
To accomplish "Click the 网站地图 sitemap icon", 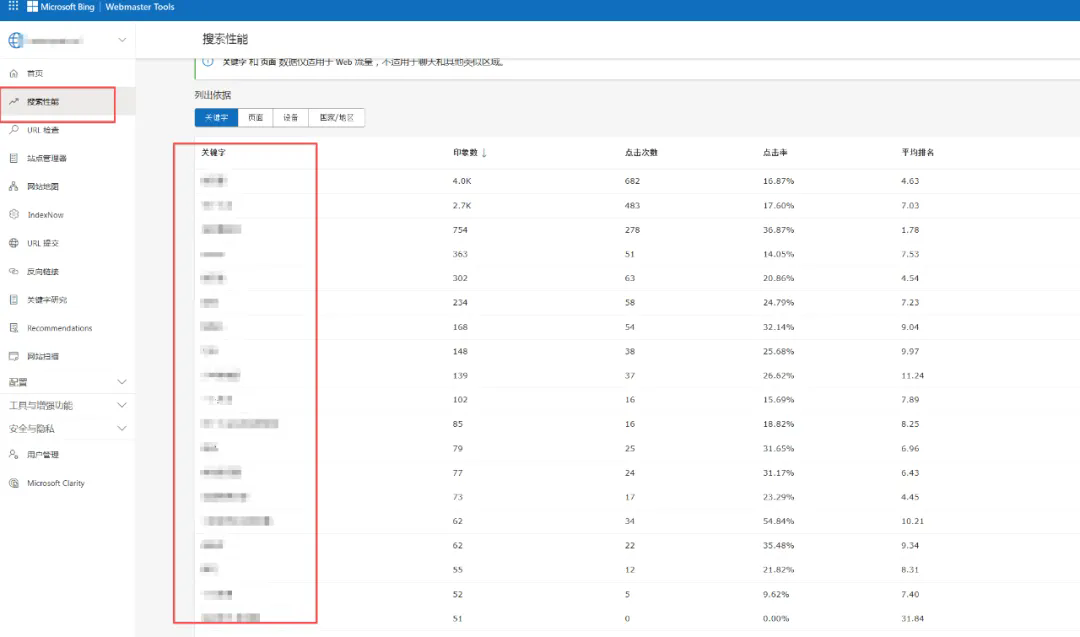I will tap(14, 187).
